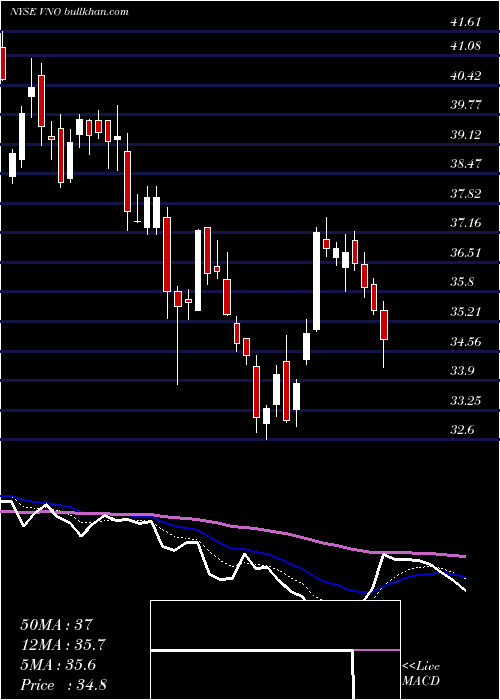
Task: Select the 37.82 price axis label
Action: click(466, 194)
